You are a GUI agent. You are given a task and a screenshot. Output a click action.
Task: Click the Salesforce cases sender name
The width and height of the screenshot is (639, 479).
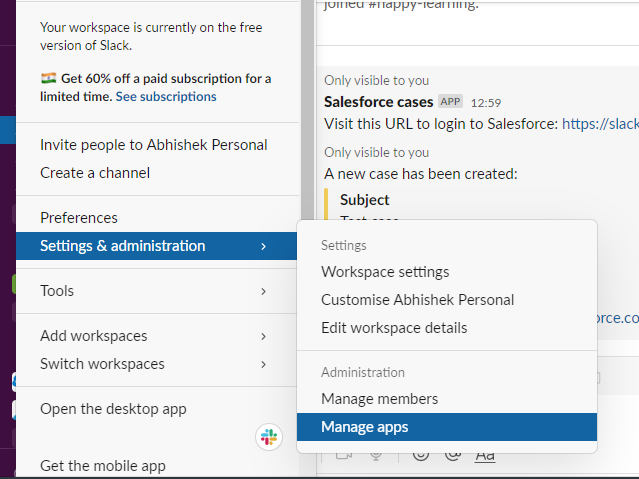click(x=378, y=102)
